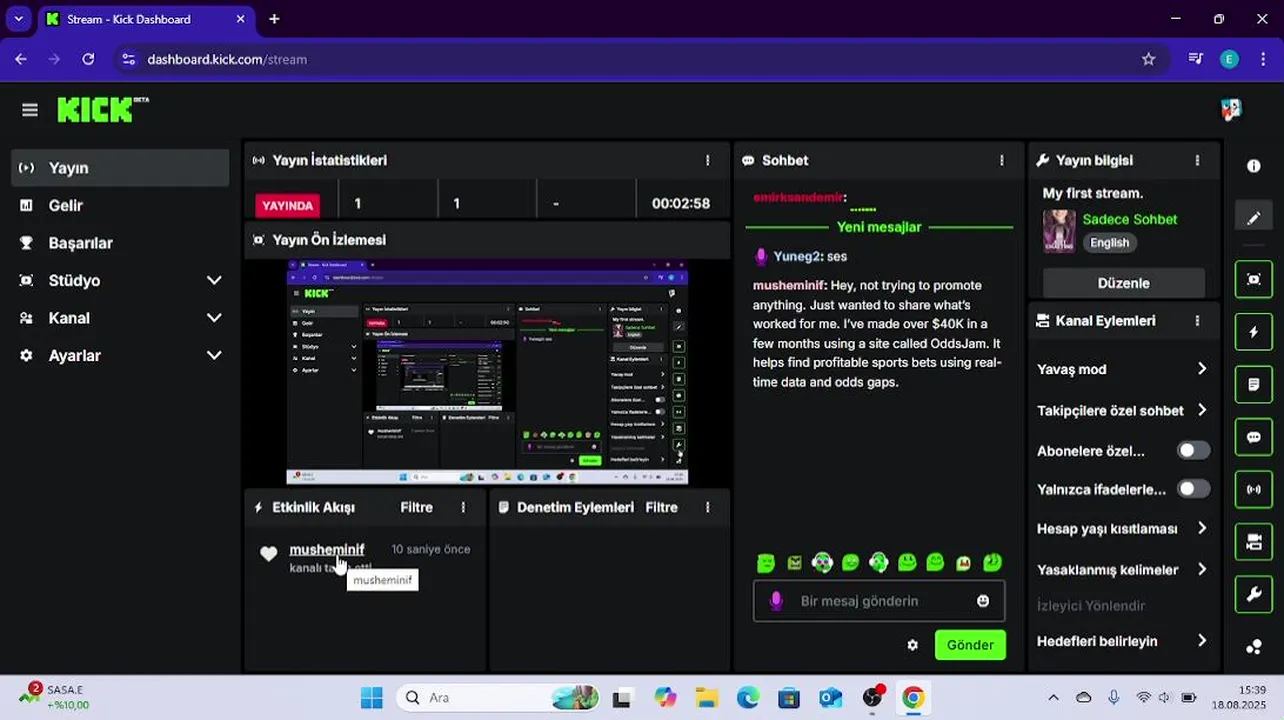
Task: Click the Kick logo
Action: tap(102, 109)
